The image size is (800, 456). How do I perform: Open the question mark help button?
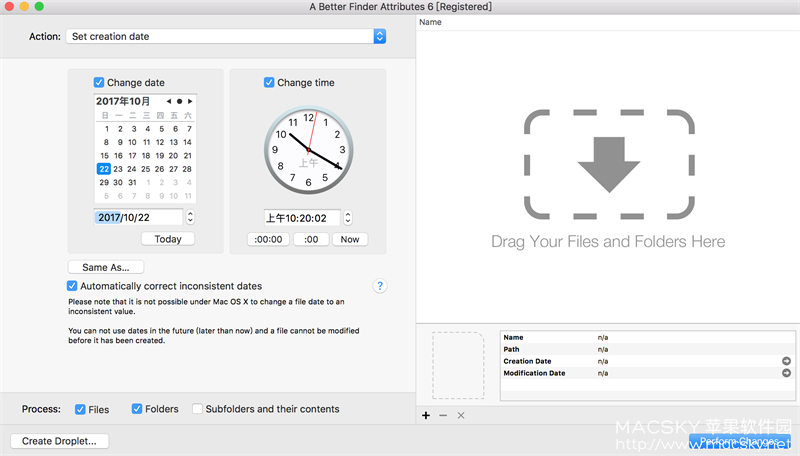[380, 286]
